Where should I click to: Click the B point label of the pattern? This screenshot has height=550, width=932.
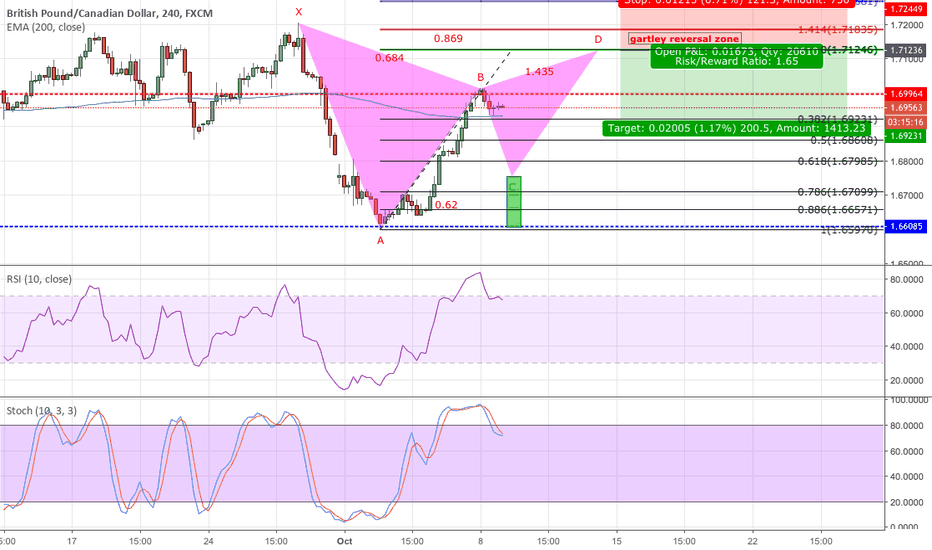click(481, 77)
